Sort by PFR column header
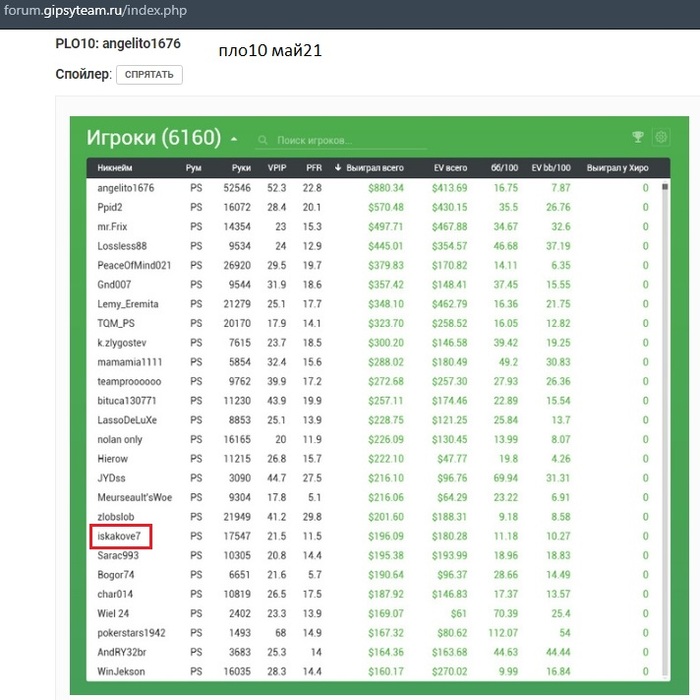 pos(314,168)
